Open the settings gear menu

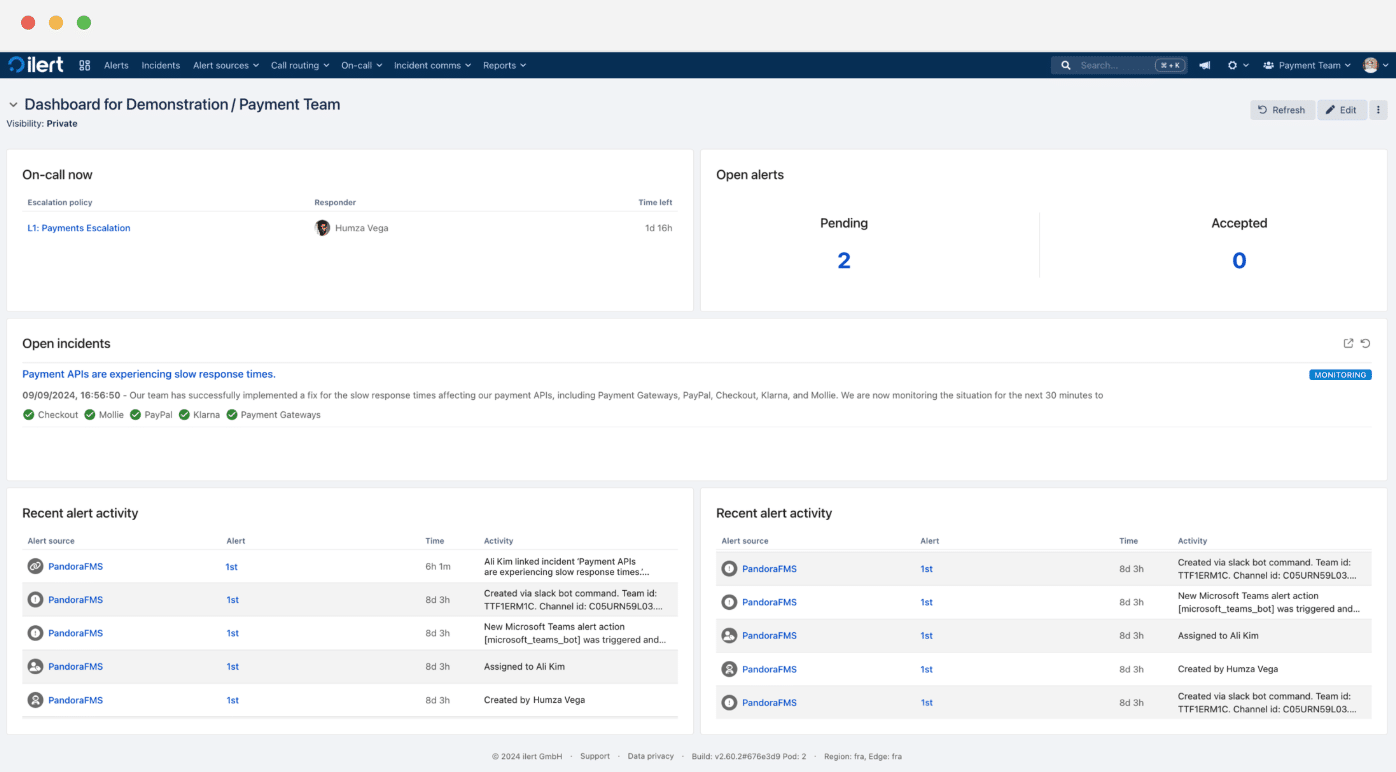point(1233,66)
